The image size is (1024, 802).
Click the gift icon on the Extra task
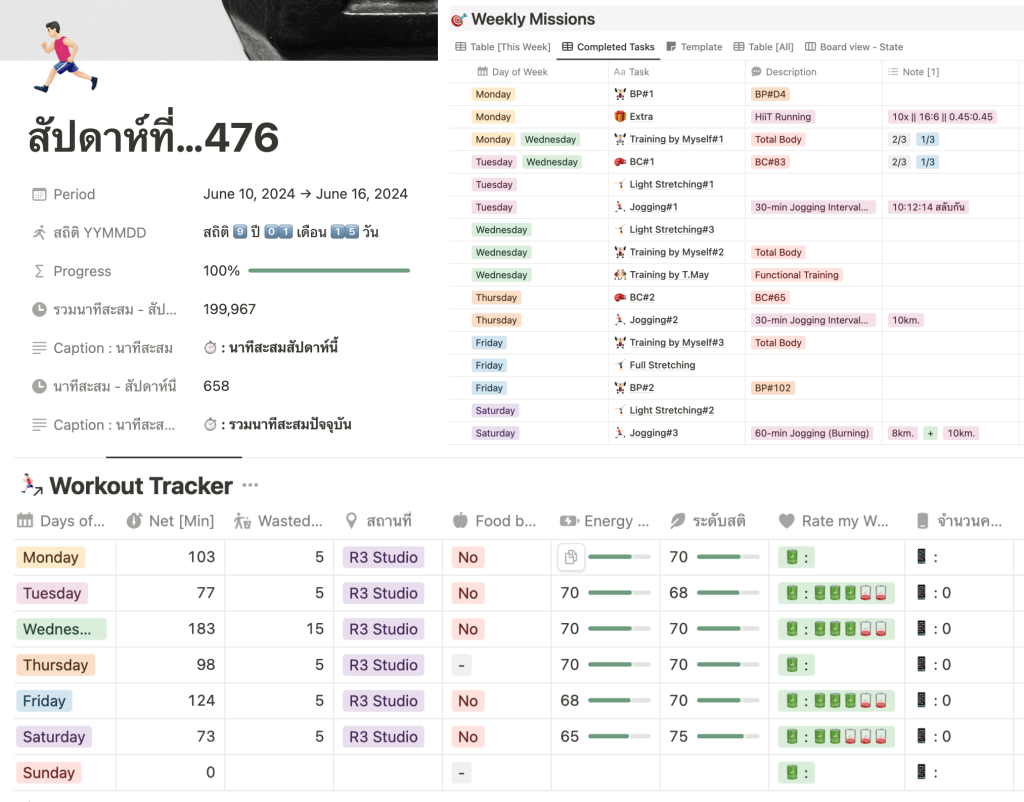[620, 117]
